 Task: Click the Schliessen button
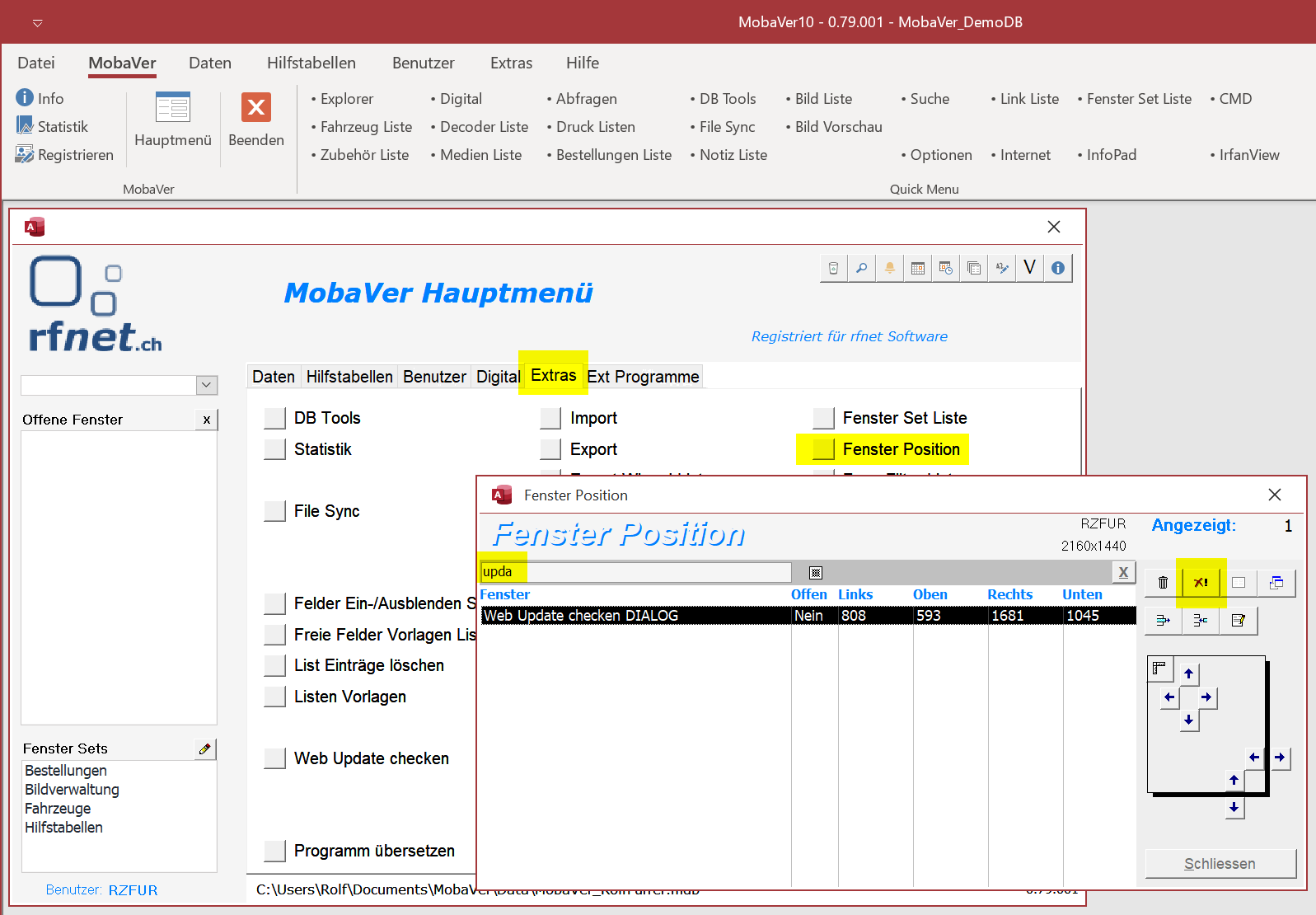click(1220, 864)
